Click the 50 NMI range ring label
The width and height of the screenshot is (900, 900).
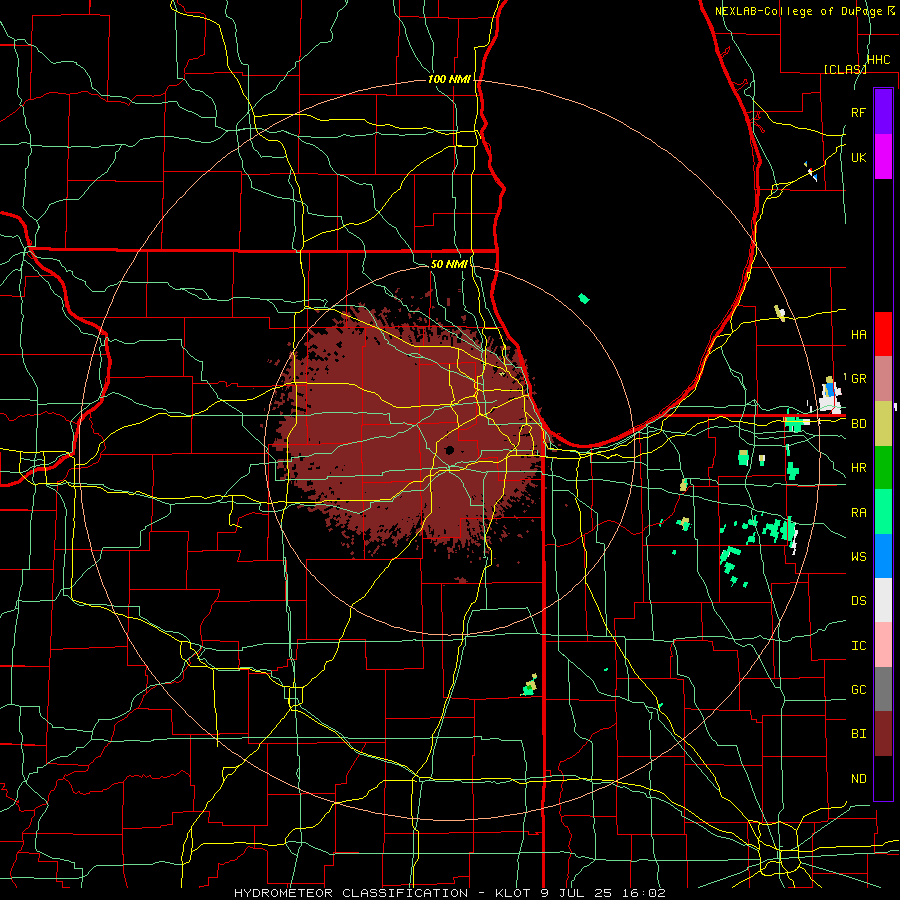[x=449, y=264]
